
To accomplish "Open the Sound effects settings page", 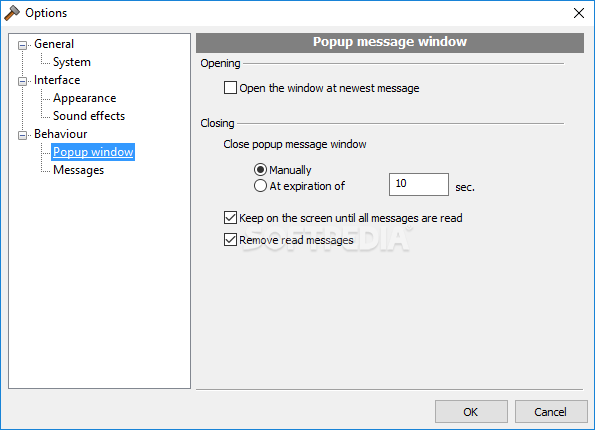I will pyautogui.click(x=89, y=116).
